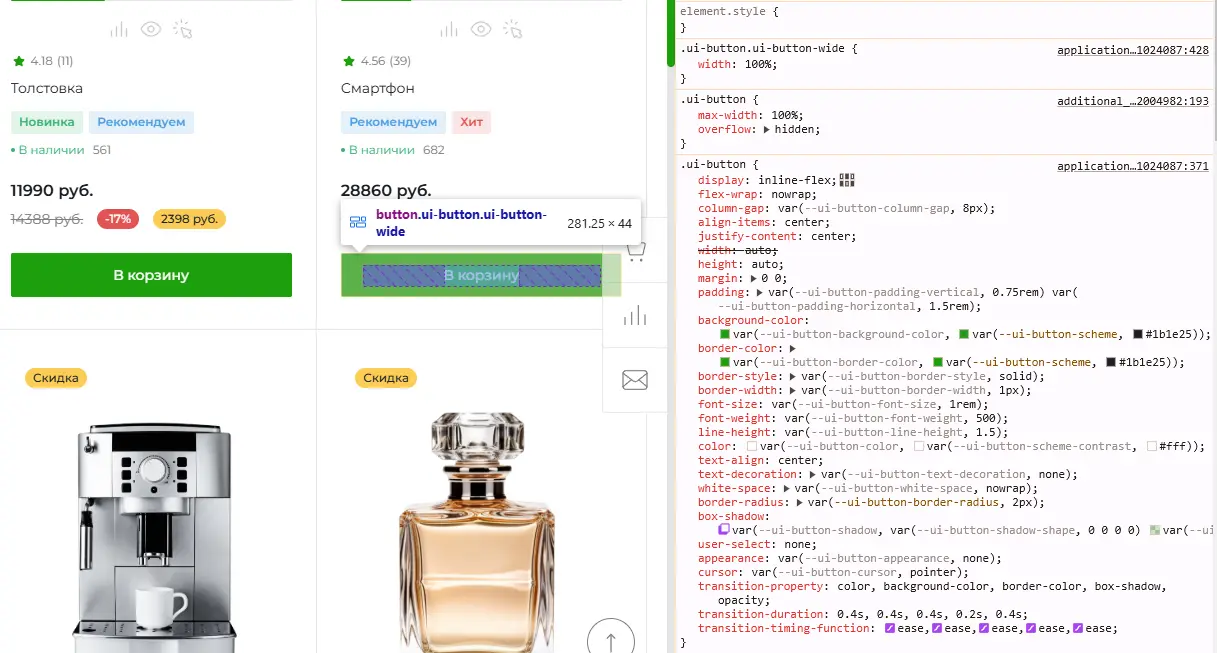Click the one-click buy cursor icon on Толстовка card

click(x=182, y=30)
